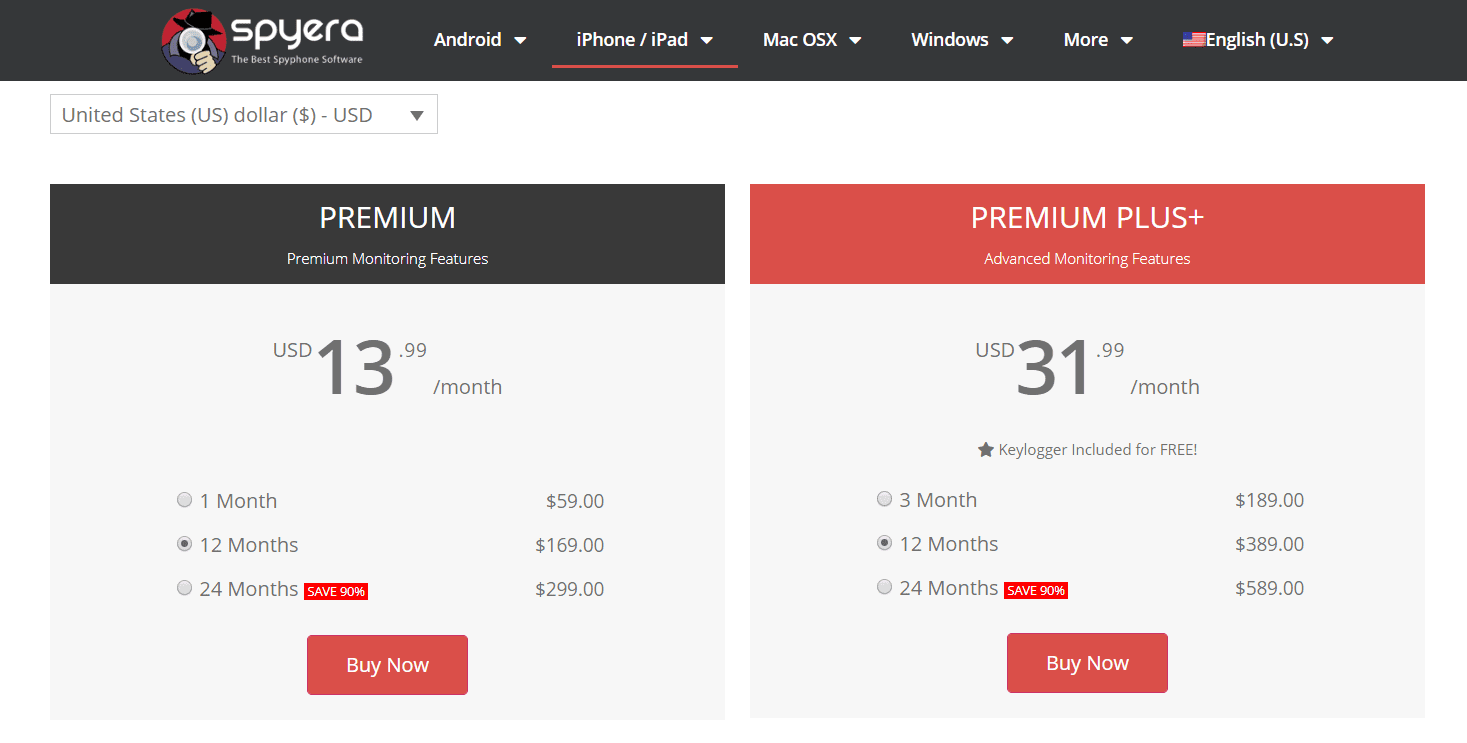Screen dimensions: 1467x743
Task: Expand the More menu
Action: [x=1097, y=40]
